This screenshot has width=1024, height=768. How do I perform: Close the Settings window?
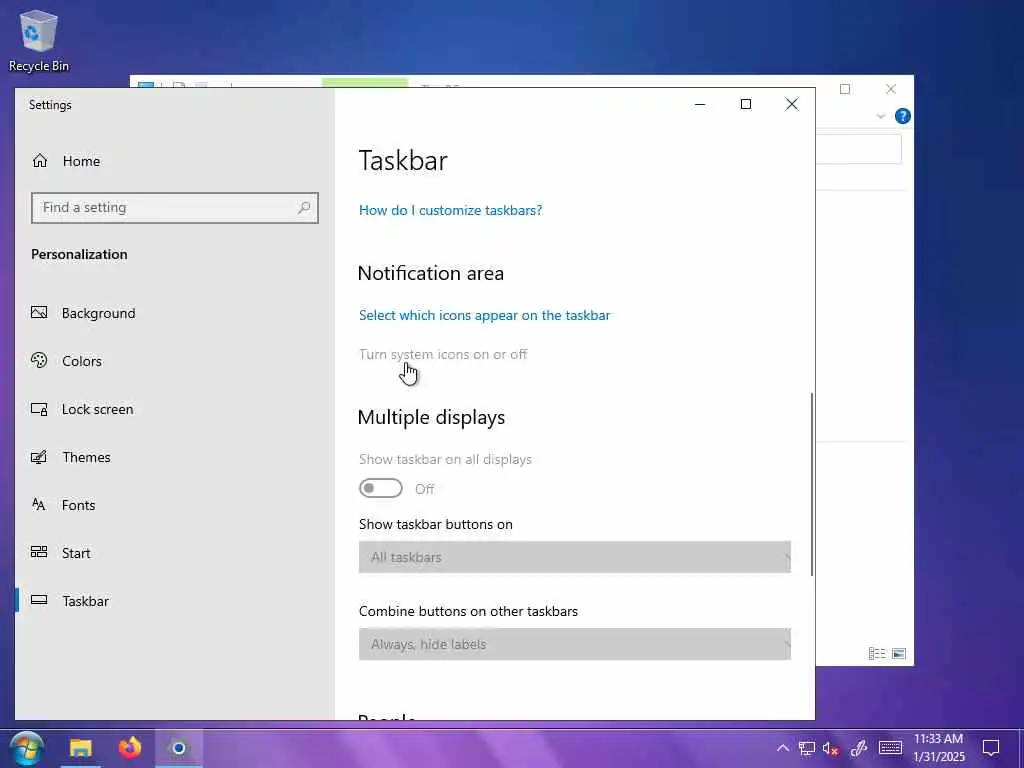(x=792, y=104)
